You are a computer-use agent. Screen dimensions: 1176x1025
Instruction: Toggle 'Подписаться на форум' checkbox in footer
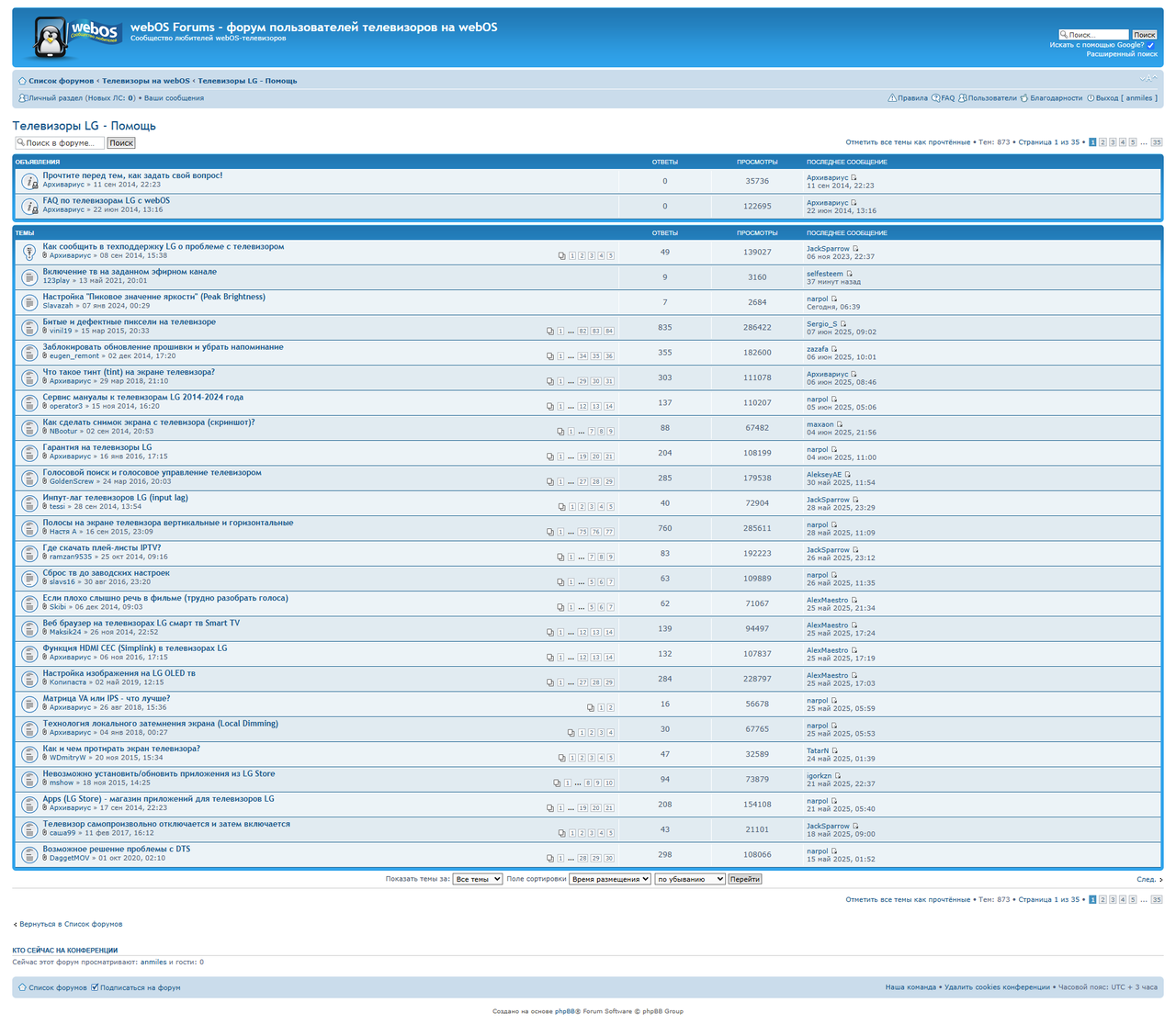[x=95, y=987]
